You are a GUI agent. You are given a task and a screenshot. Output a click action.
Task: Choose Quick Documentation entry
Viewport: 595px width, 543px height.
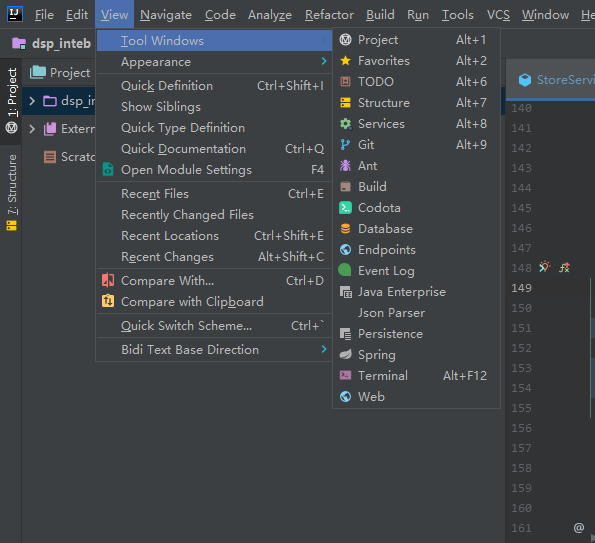tap(214, 149)
